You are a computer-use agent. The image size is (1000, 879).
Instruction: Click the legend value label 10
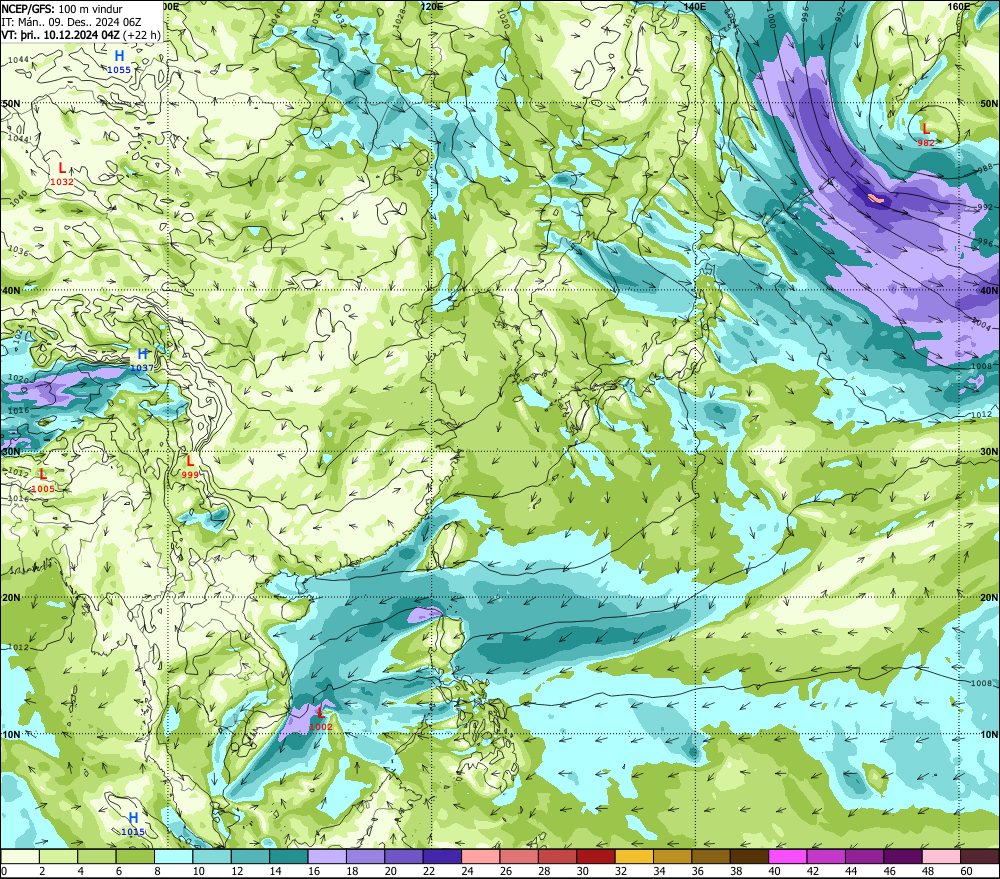tap(198, 871)
